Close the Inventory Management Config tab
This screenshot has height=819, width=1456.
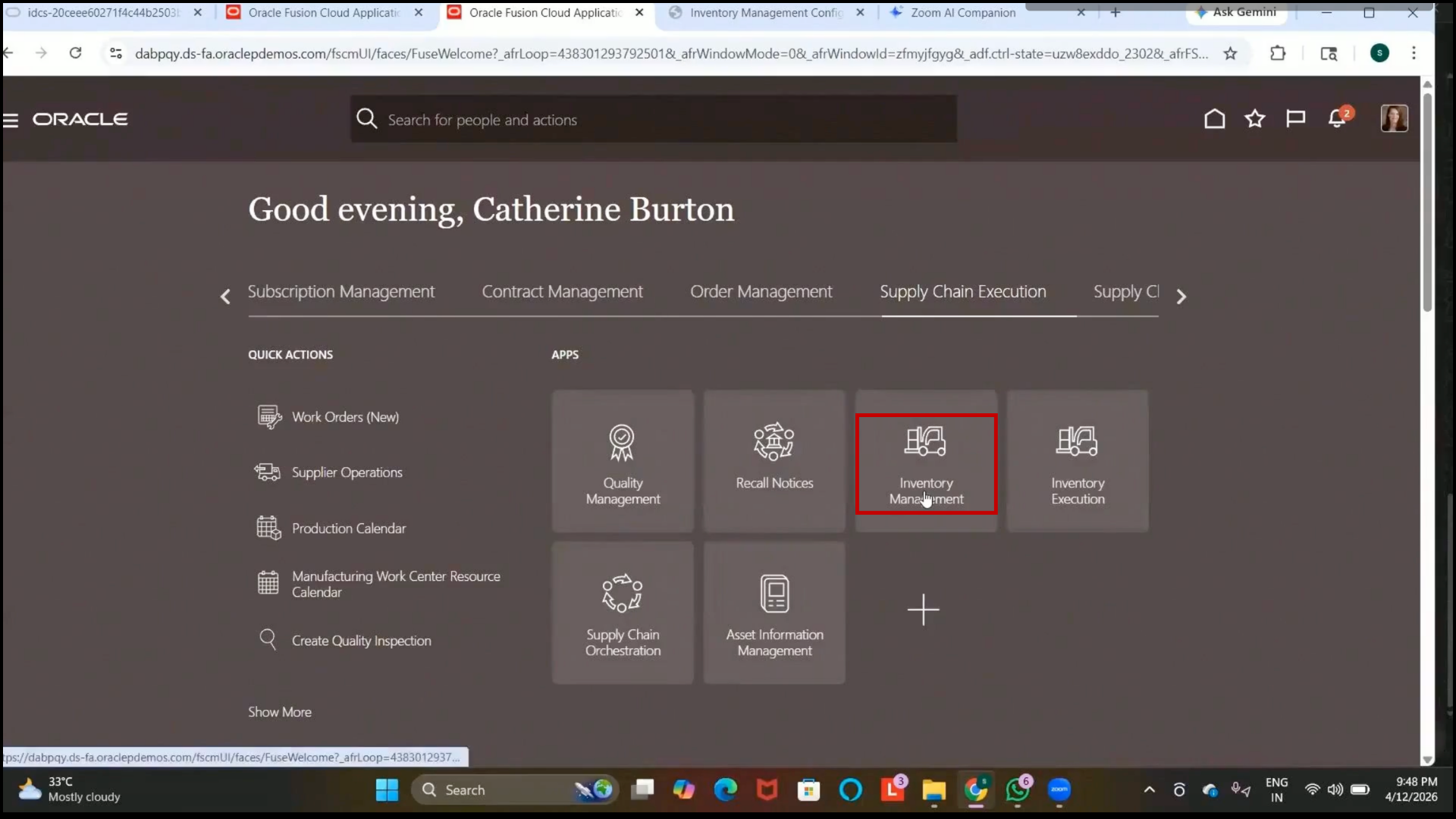(860, 13)
